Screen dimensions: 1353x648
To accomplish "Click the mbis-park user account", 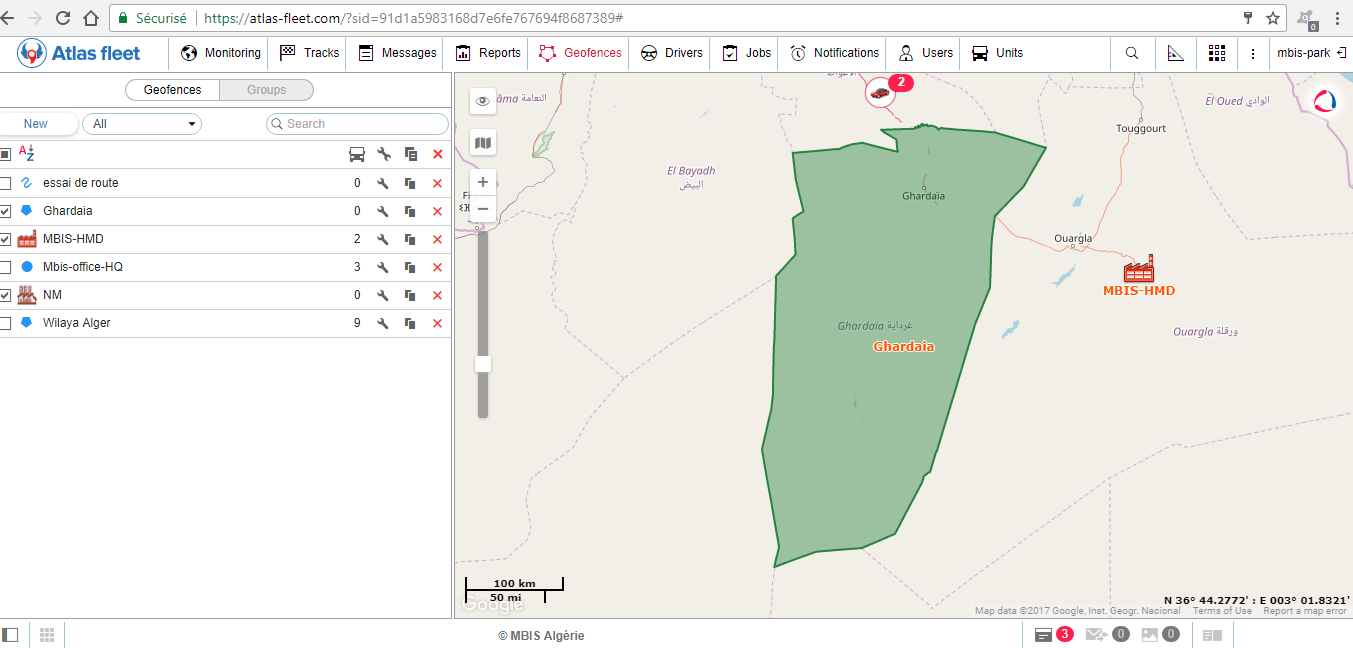I will 1304,53.
